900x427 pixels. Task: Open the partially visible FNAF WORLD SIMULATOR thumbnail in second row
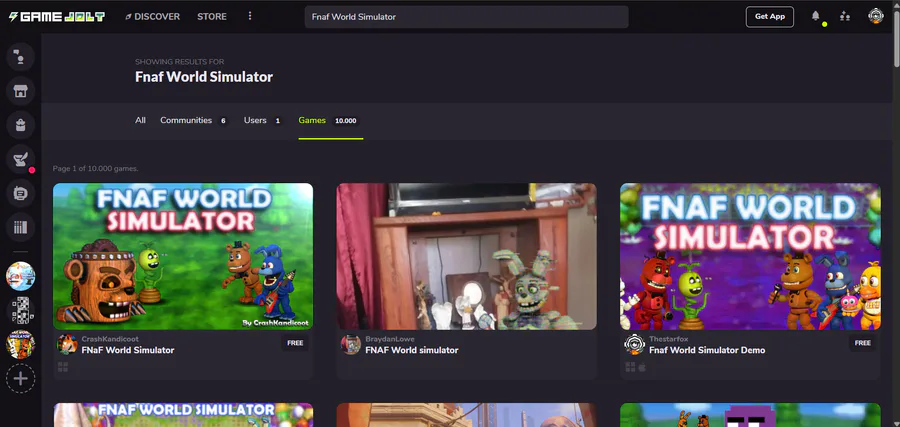(x=183, y=415)
